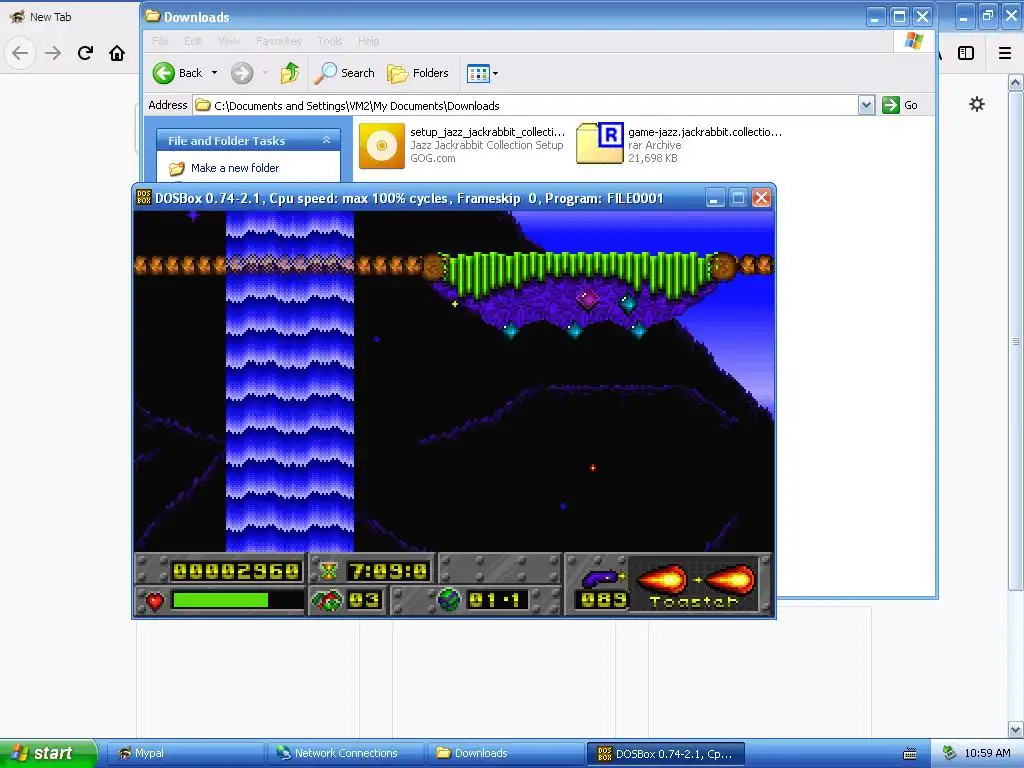Toggle the sidebar icon in Mypal toolbar
The height and width of the screenshot is (768, 1024).
point(966,53)
